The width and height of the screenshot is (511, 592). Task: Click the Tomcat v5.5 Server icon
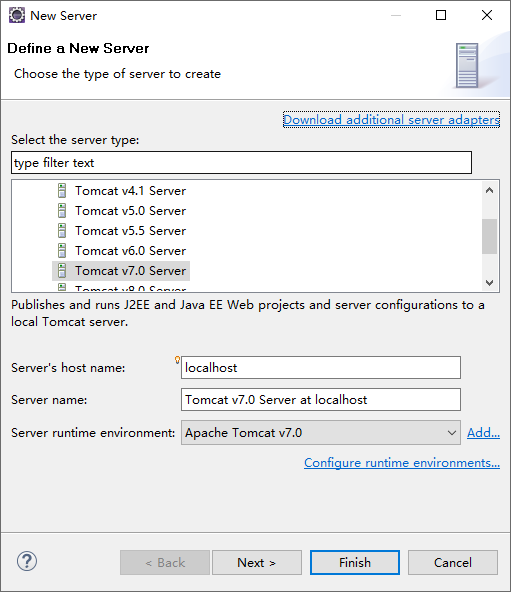click(x=62, y=231)
